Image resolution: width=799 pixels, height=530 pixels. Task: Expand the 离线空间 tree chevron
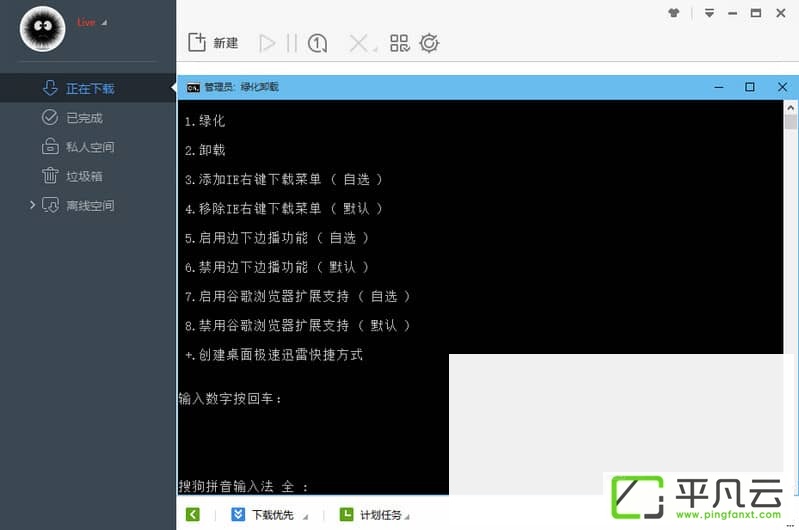[32, 205]
